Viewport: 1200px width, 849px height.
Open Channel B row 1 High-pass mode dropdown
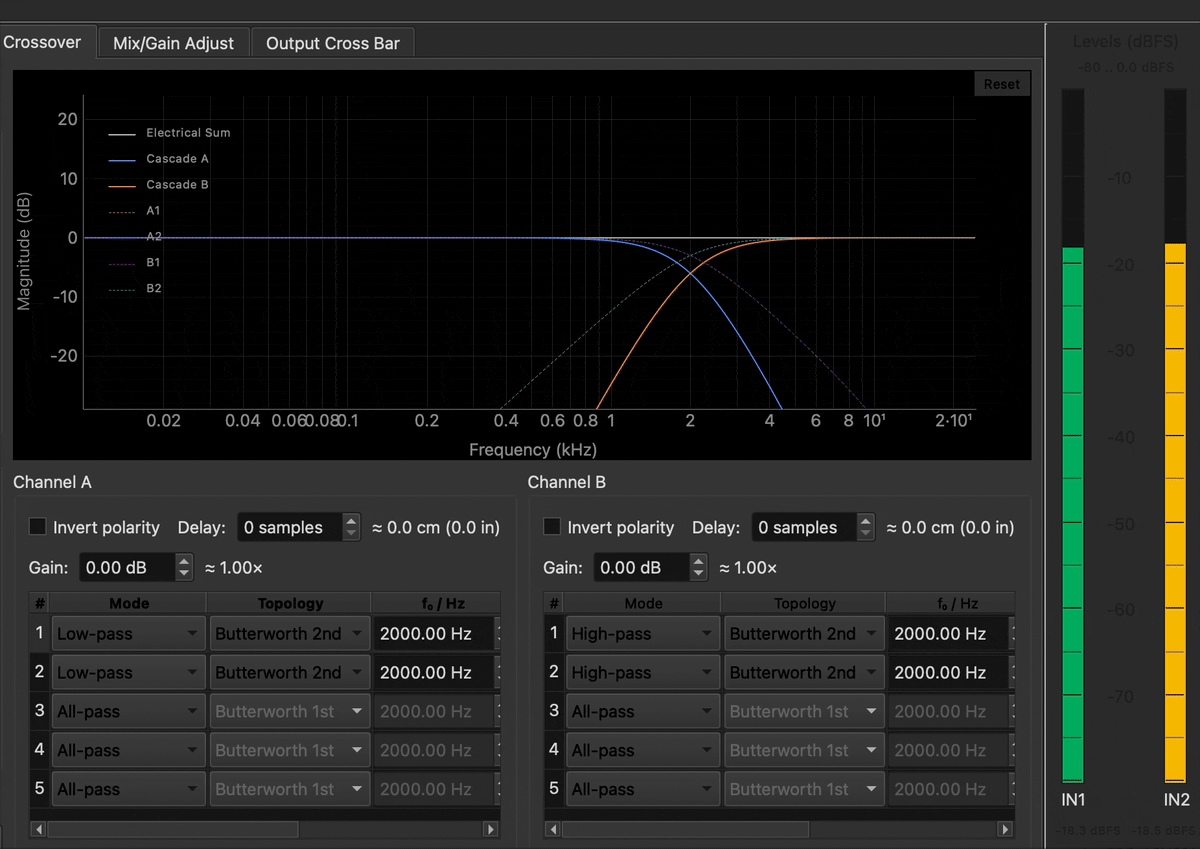(x=642, y=634)
